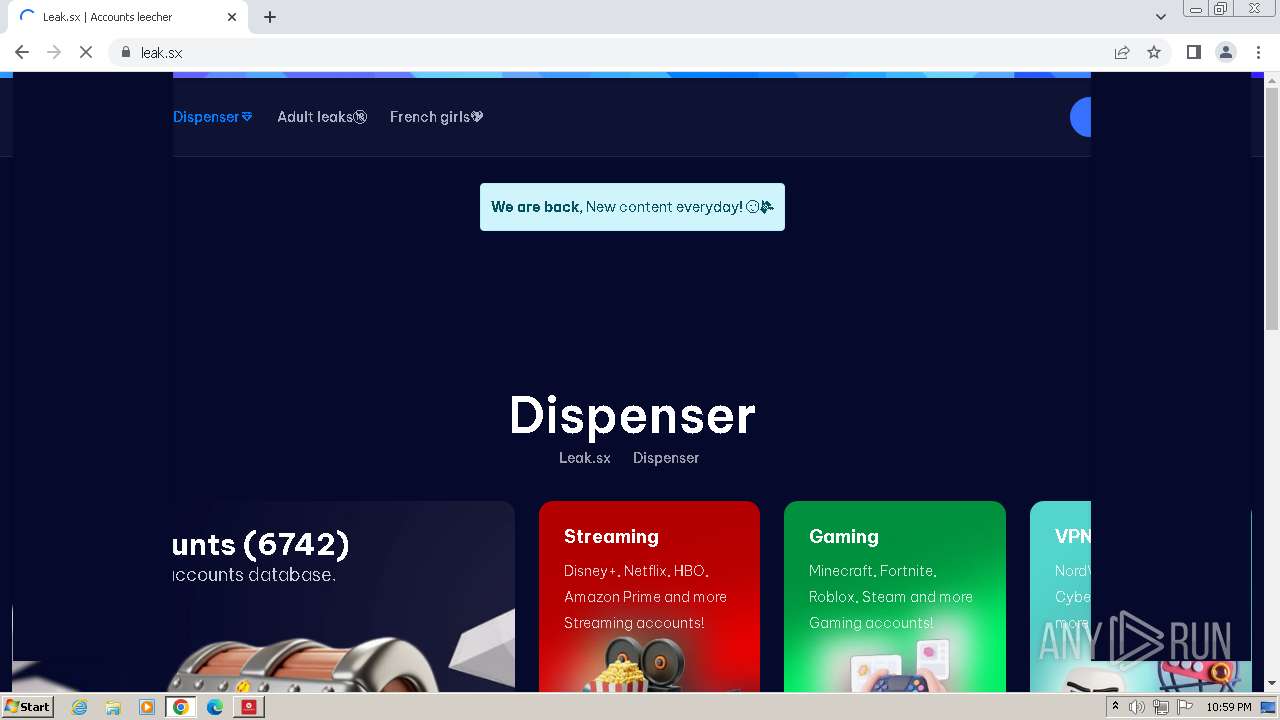Open the accounts database card (6742)
This screenshot has width=1280, height=720.
tap(344, 597)
